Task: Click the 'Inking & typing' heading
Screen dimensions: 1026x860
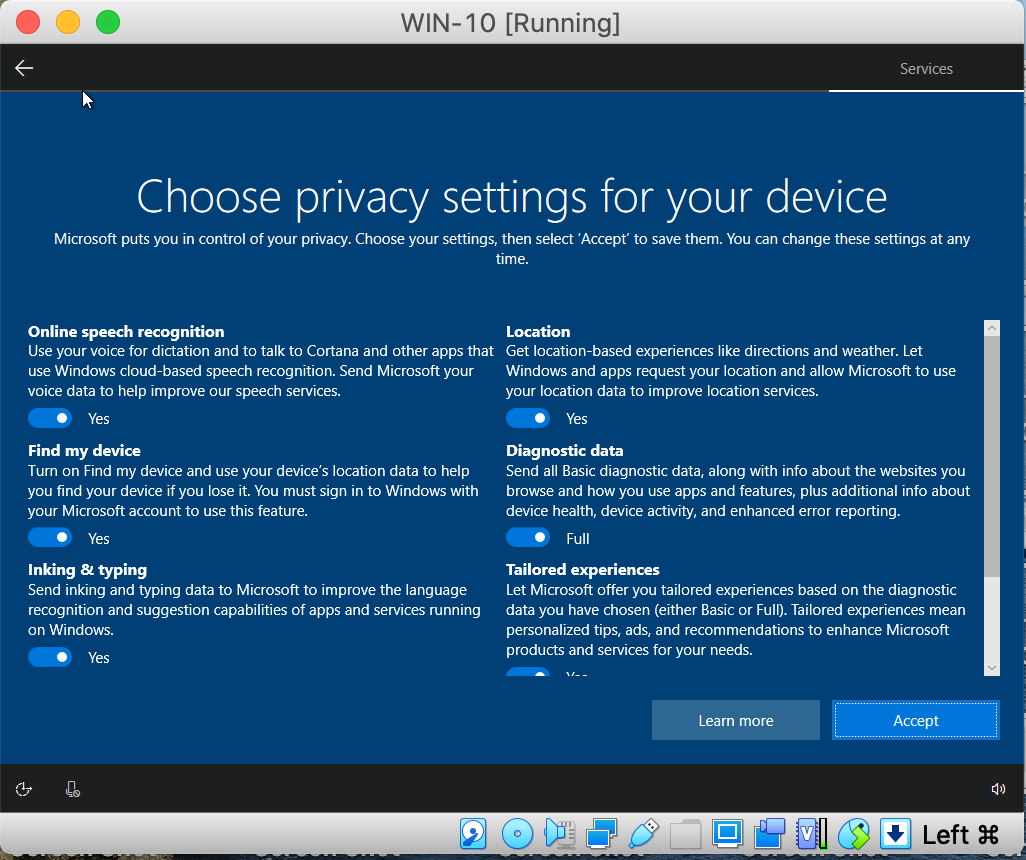Action: tap(88, 570)
